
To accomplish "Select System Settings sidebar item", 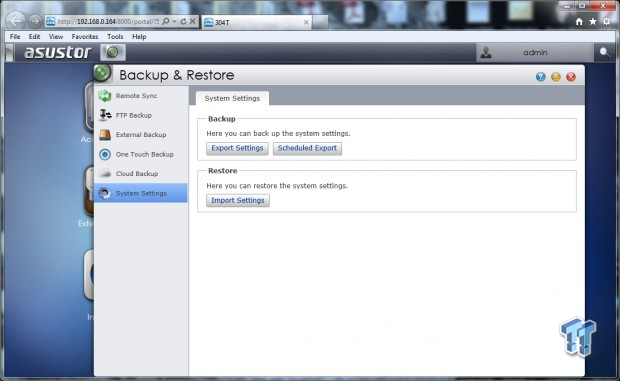I will (x=141, y=193).
